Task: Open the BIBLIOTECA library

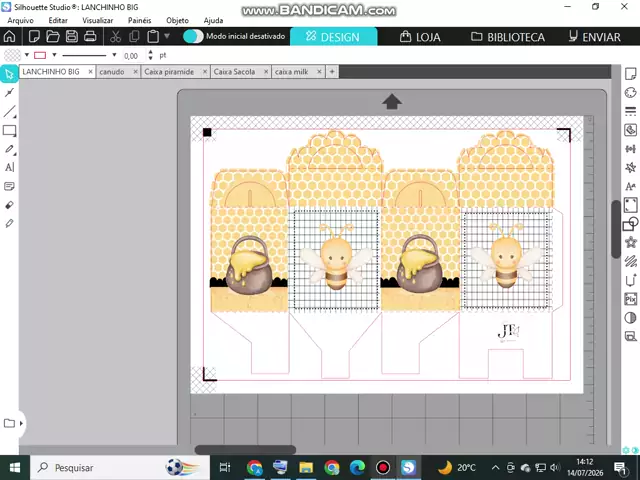Action: point(508,37)
